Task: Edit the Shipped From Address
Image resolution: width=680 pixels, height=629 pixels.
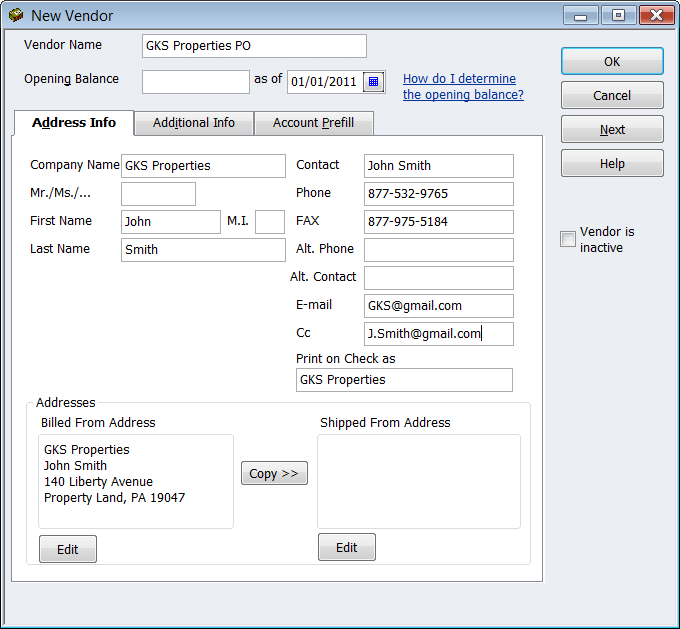Action: (x=346, y=548)
